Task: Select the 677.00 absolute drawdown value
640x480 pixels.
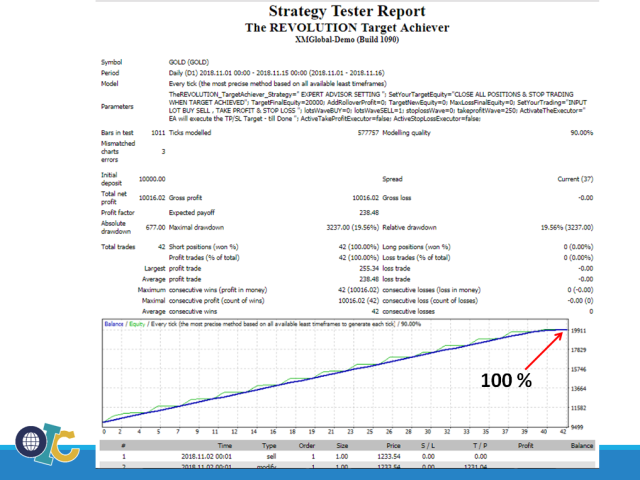Action: click(156, 227)
